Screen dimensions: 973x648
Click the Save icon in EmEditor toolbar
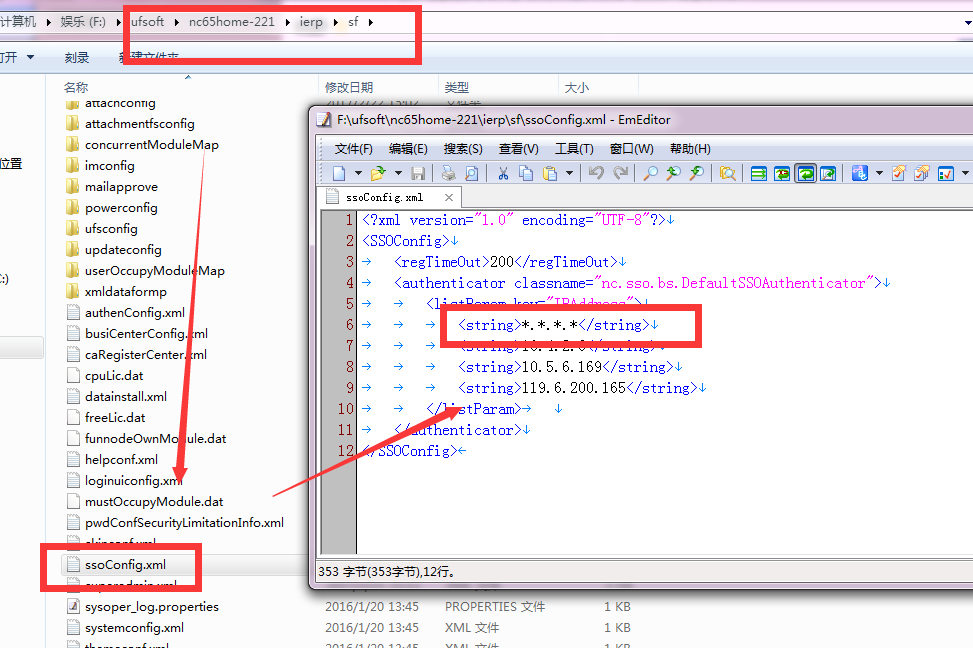click(419, 173)
